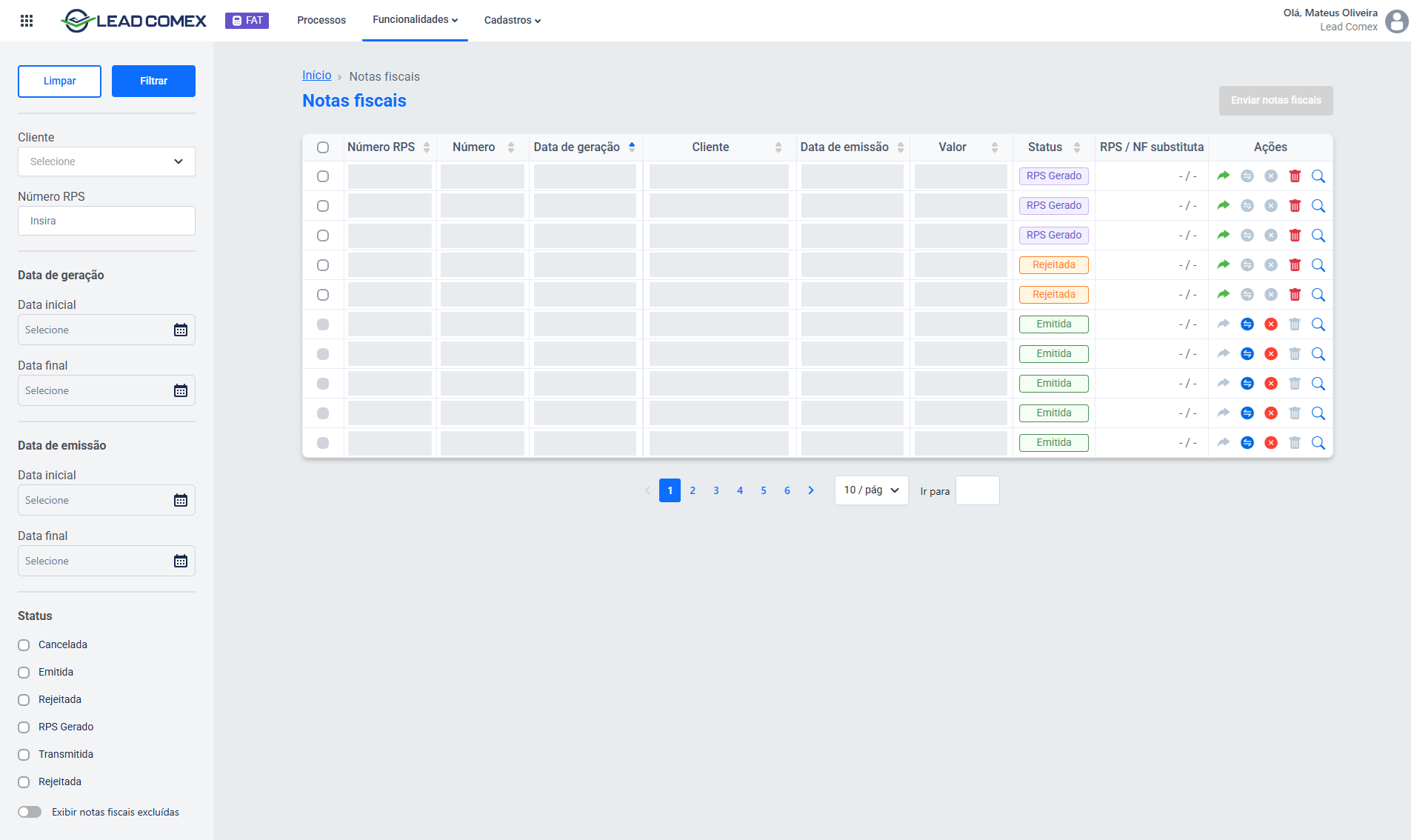This screenshot has height=840, width=1411.
Task: Open the apps grid menu icon
Action: pyautogui.click(x=27, y=21)
